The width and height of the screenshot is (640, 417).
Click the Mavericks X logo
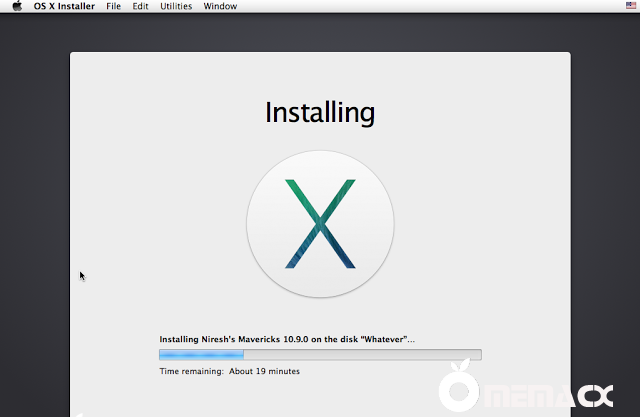[320, 224]
